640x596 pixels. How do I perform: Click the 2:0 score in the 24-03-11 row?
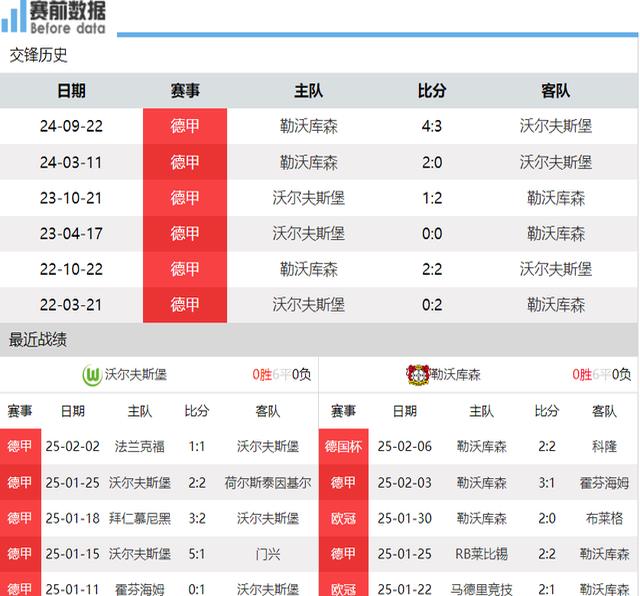432,162
